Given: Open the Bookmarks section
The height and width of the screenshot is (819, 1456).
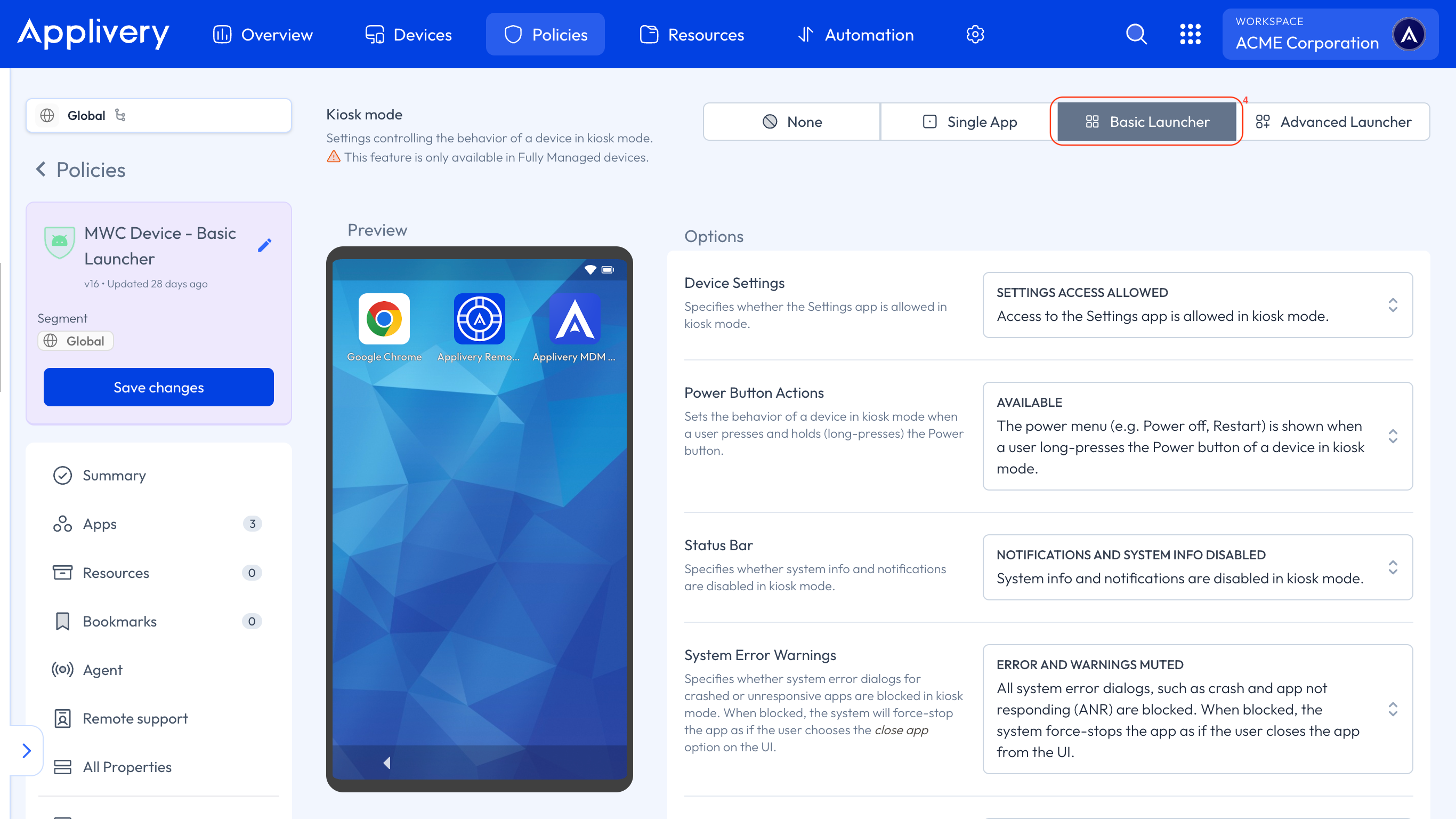Looking at the screenshot, I should click(158, 621).
